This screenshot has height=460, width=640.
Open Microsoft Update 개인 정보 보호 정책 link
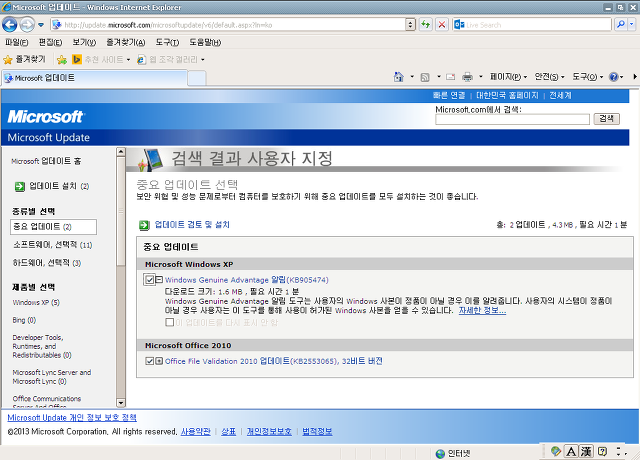[72, 418]
